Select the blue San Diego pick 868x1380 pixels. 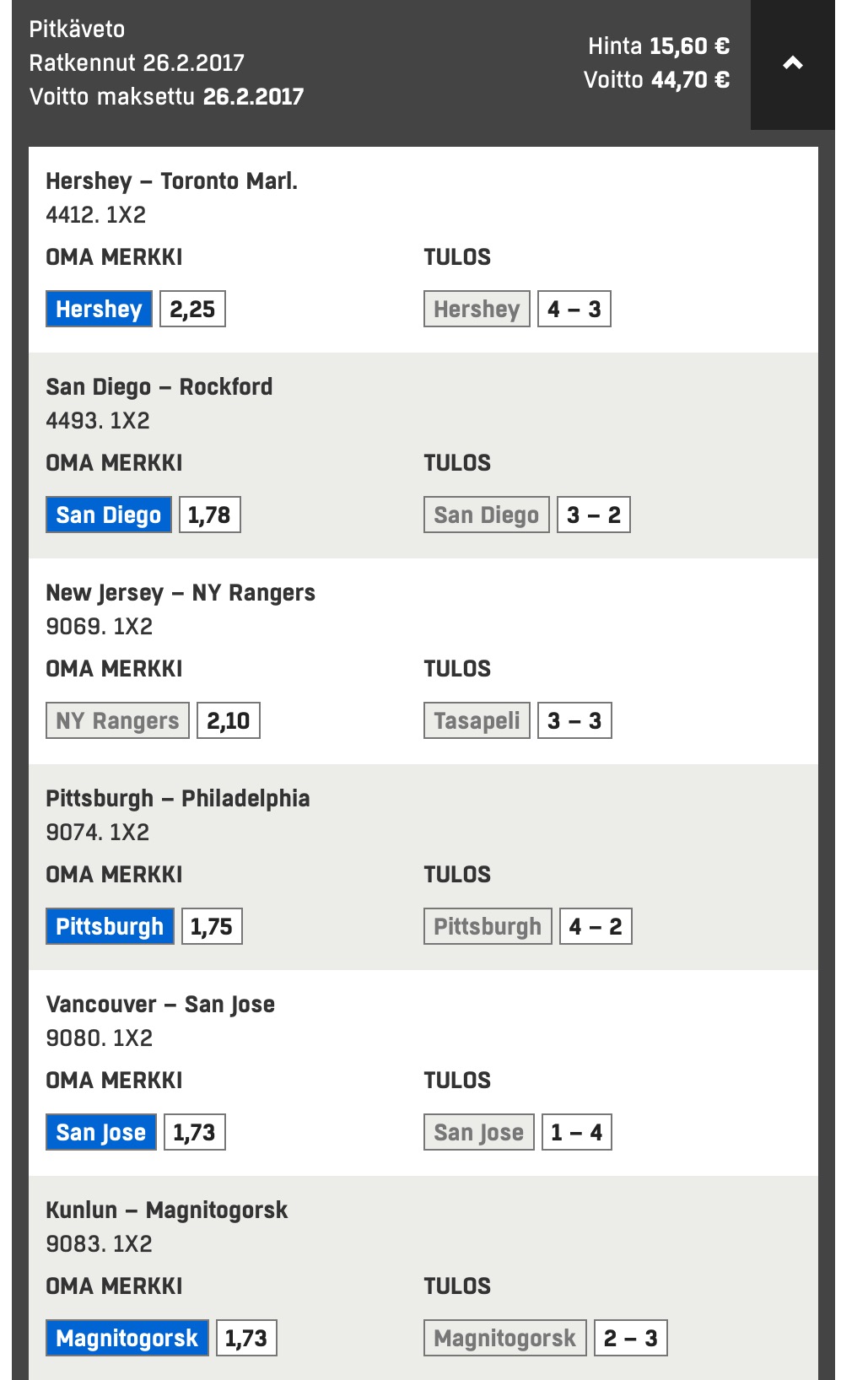(x=108, y=515)
